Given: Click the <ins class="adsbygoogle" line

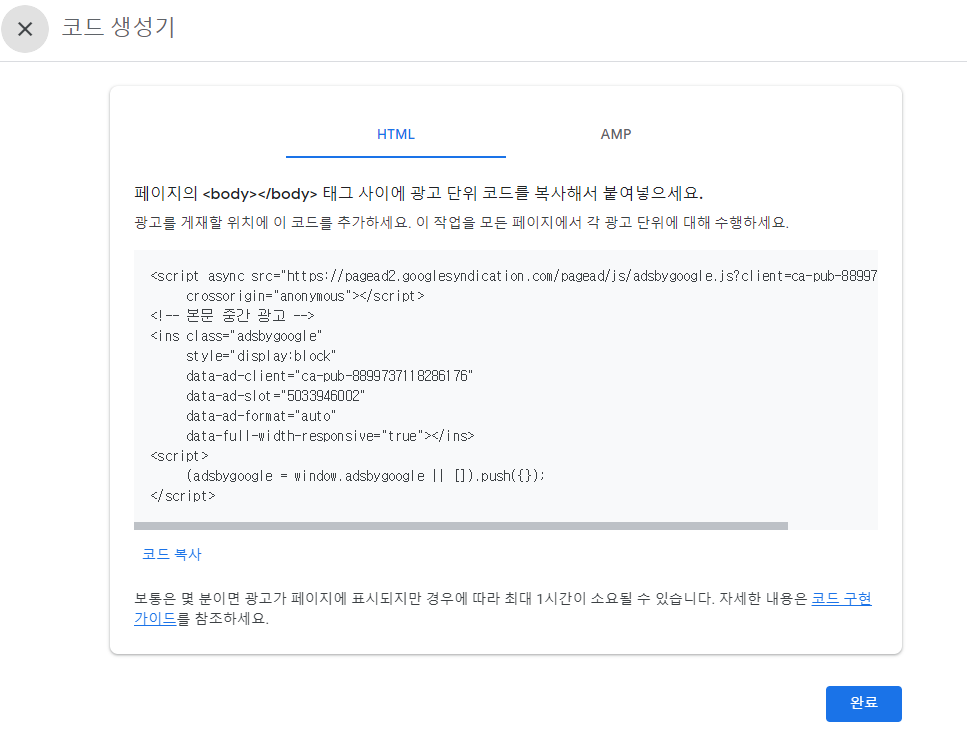Looking at the screenshot, I should click(x=236, y=336).
